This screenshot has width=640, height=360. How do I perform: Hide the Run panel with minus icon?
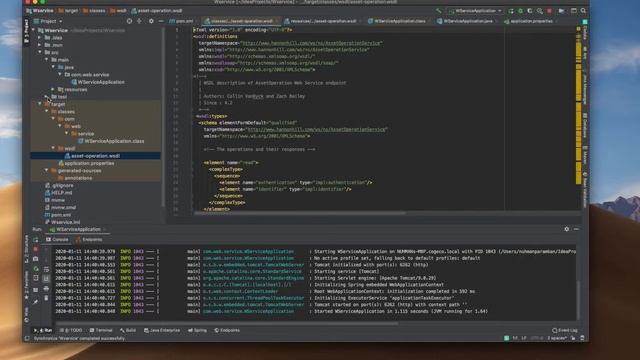[576, 229]
